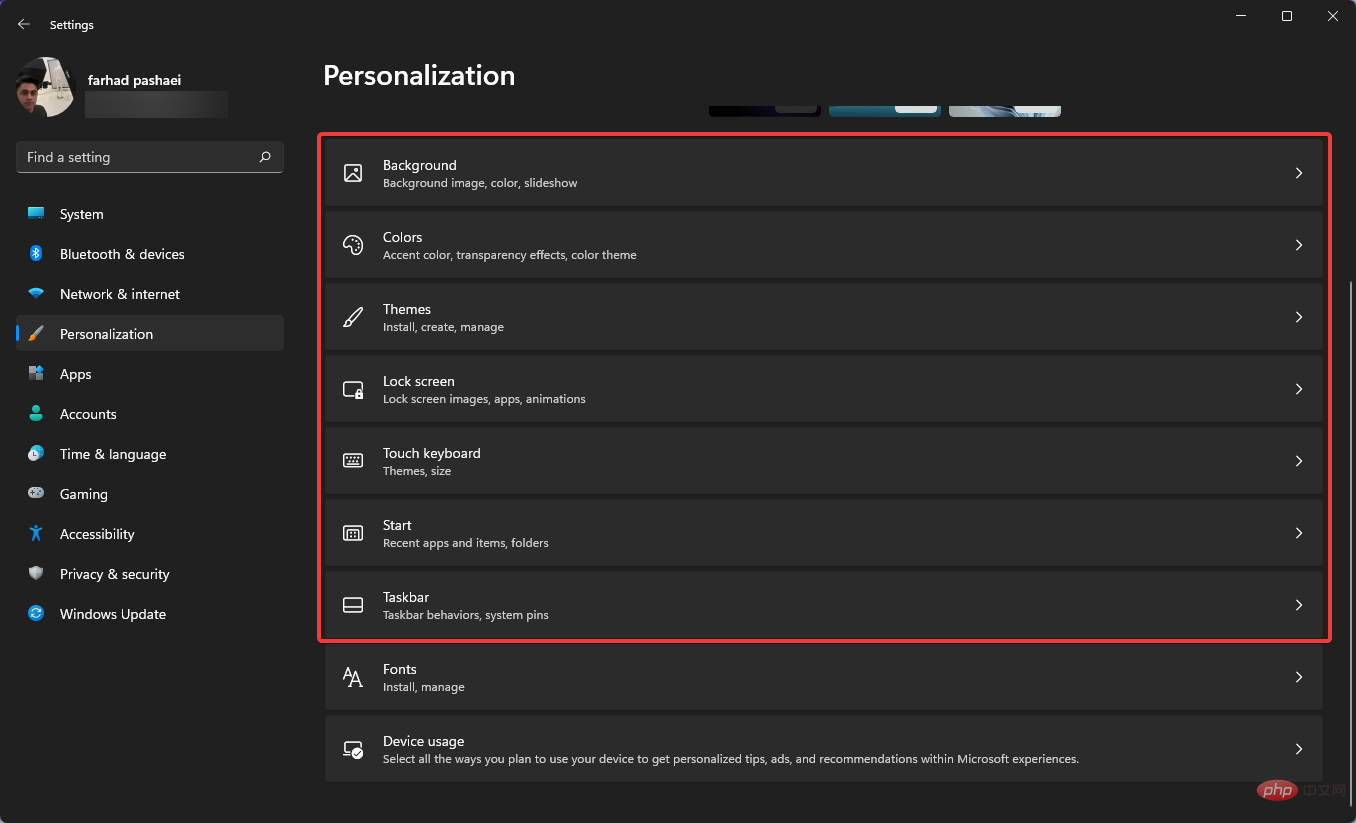Click 'Recent apps and items, folders' text
Image resolution: width=1356 pixels, height=823 pixels.
coord(466,543)
